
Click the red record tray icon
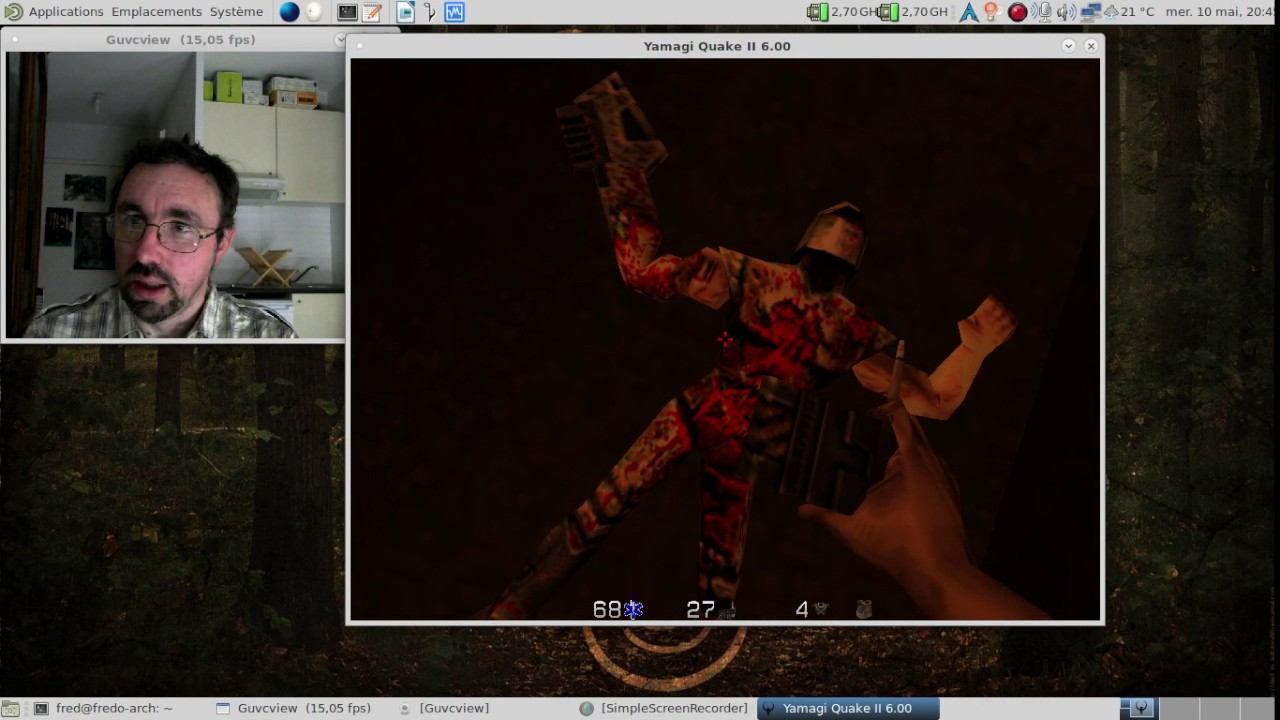[x=1018, y=12]
